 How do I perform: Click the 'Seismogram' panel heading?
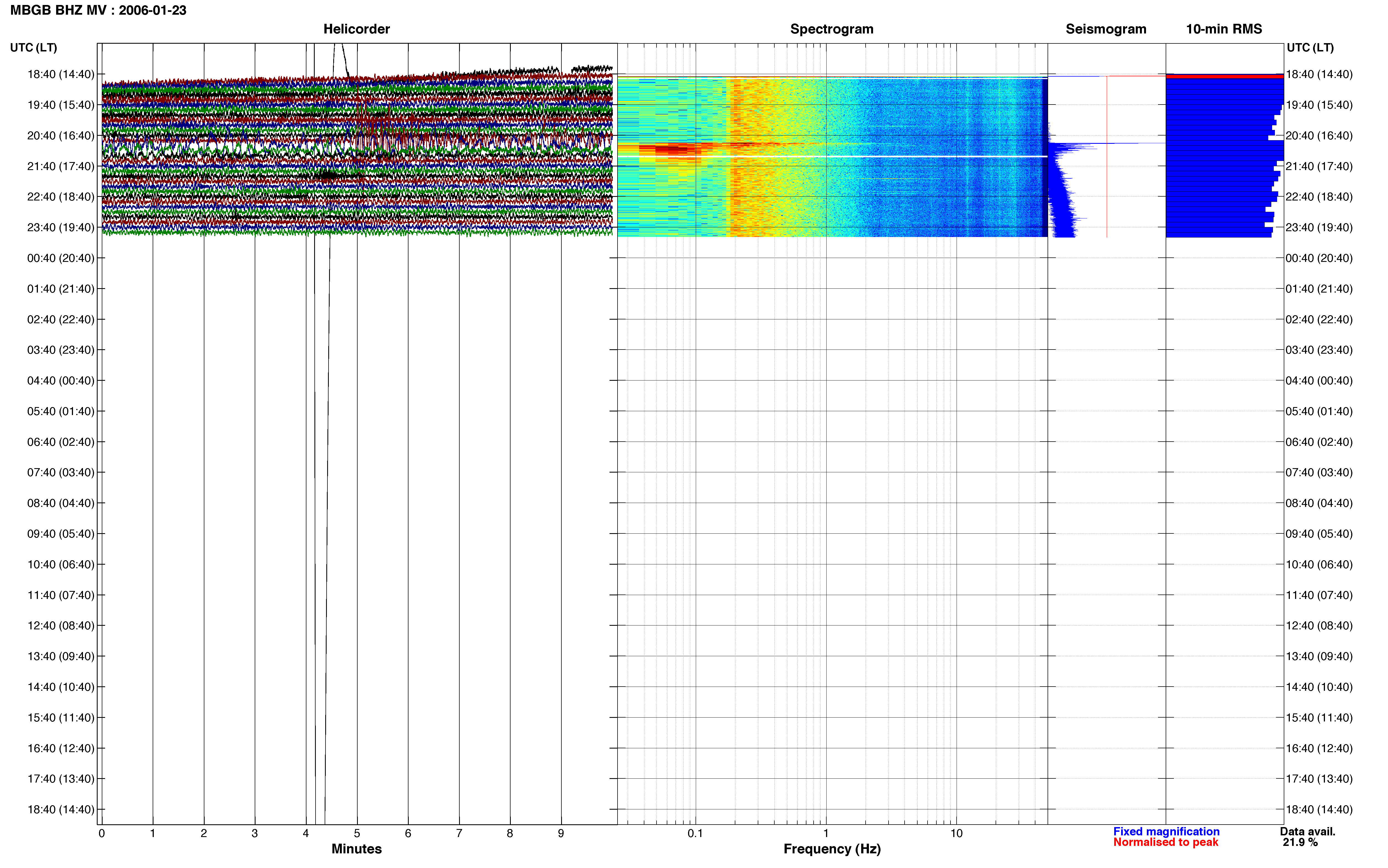tap(1106, 29)
